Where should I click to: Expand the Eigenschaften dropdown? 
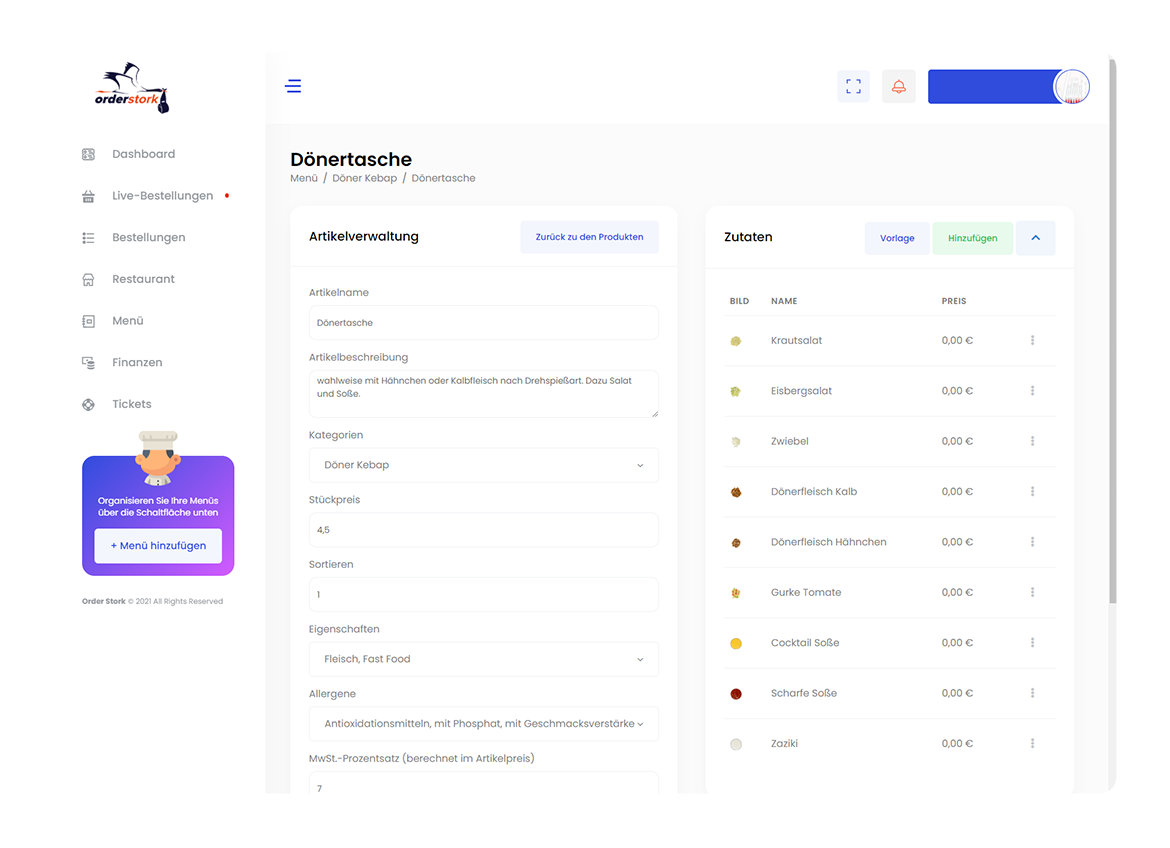(483, 659)
